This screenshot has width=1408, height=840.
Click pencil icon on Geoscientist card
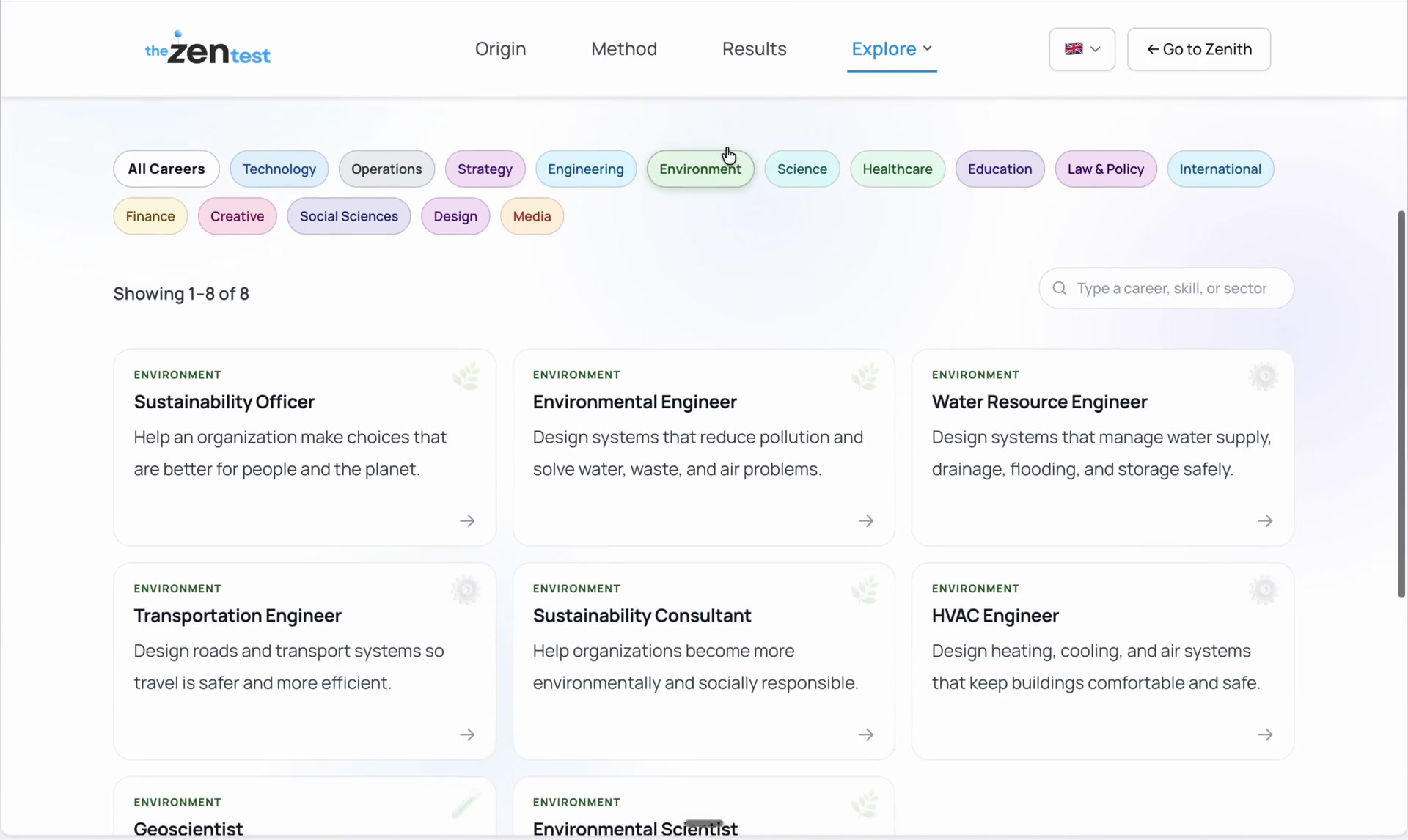coord(466,804)
